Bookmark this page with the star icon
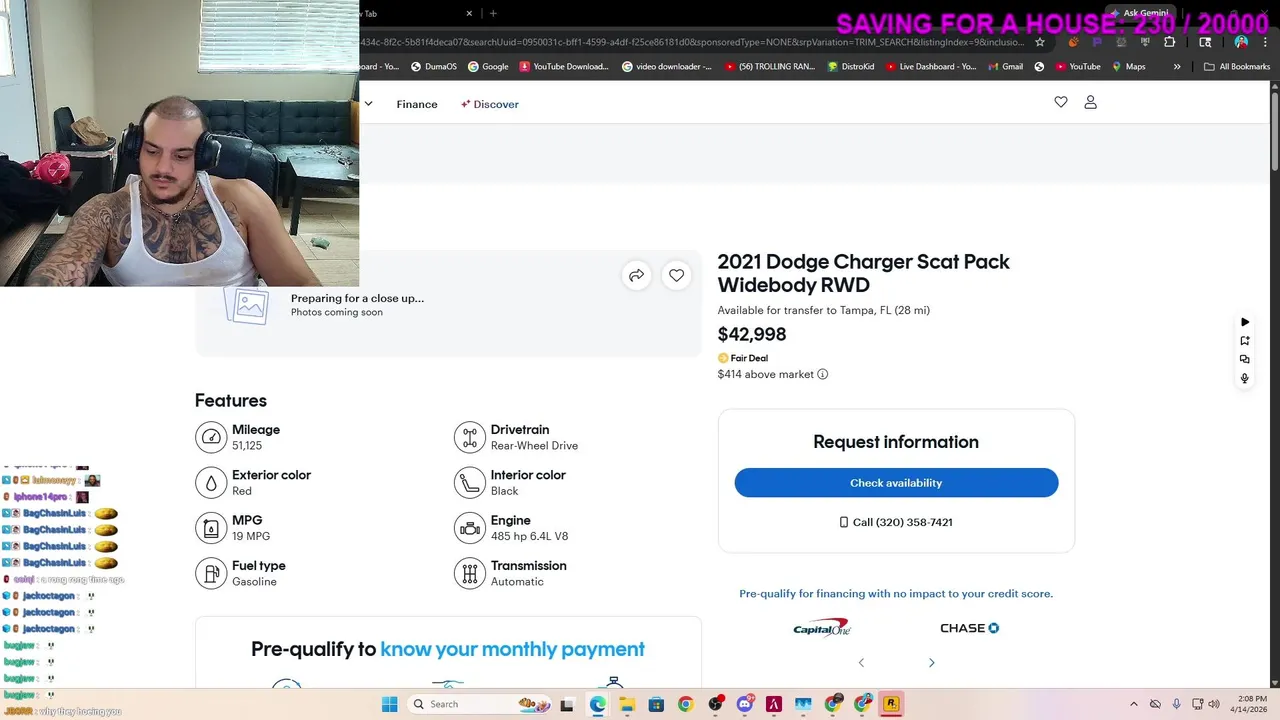 pos(1040,42)
